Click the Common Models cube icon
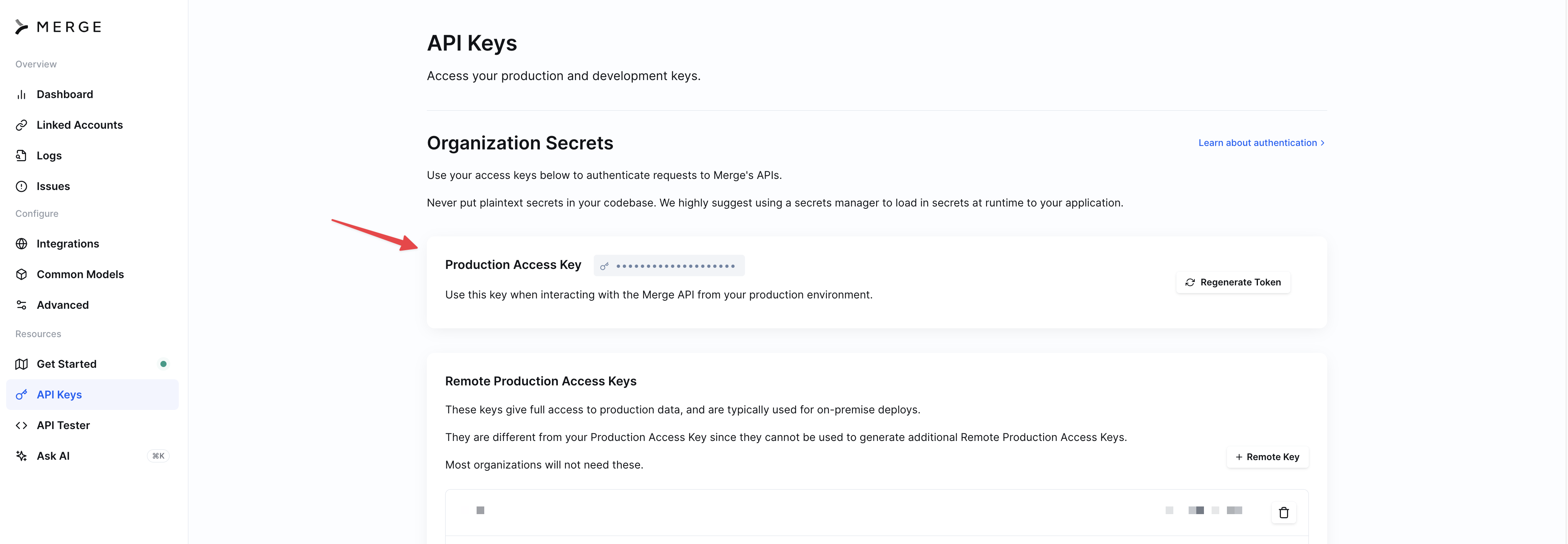Screen dimensions: 1568x544 coord(21,274)
